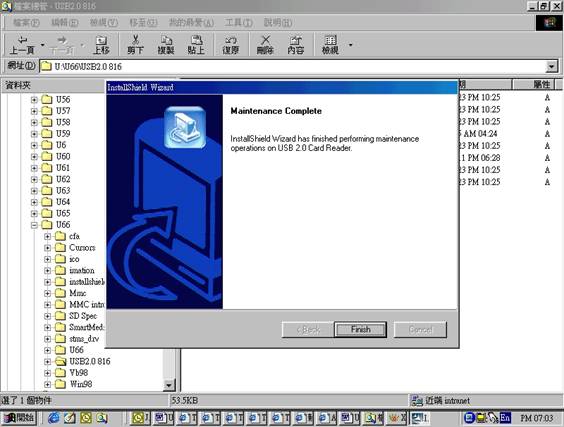Open the dropdown arrow beside 檢視 views button
The image size is (564, 427).
350,45
